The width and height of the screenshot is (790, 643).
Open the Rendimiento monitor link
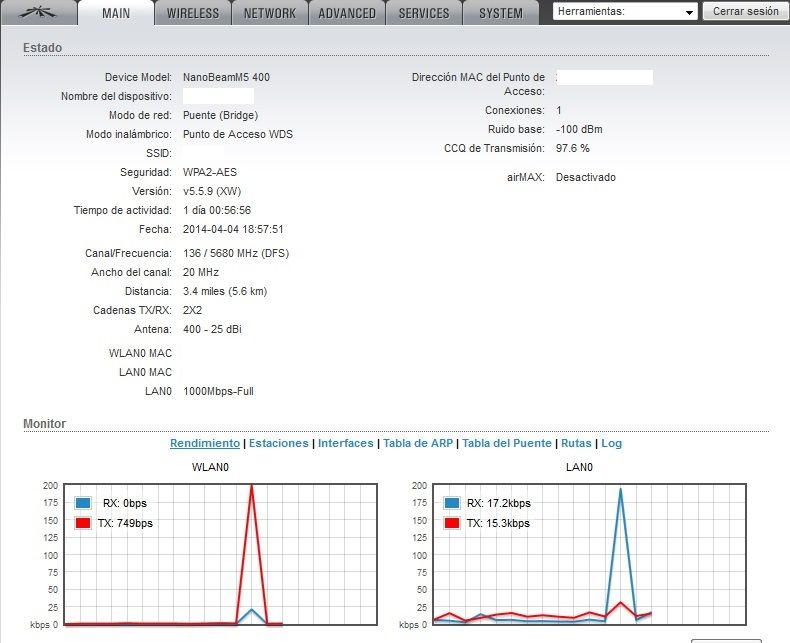205,443
